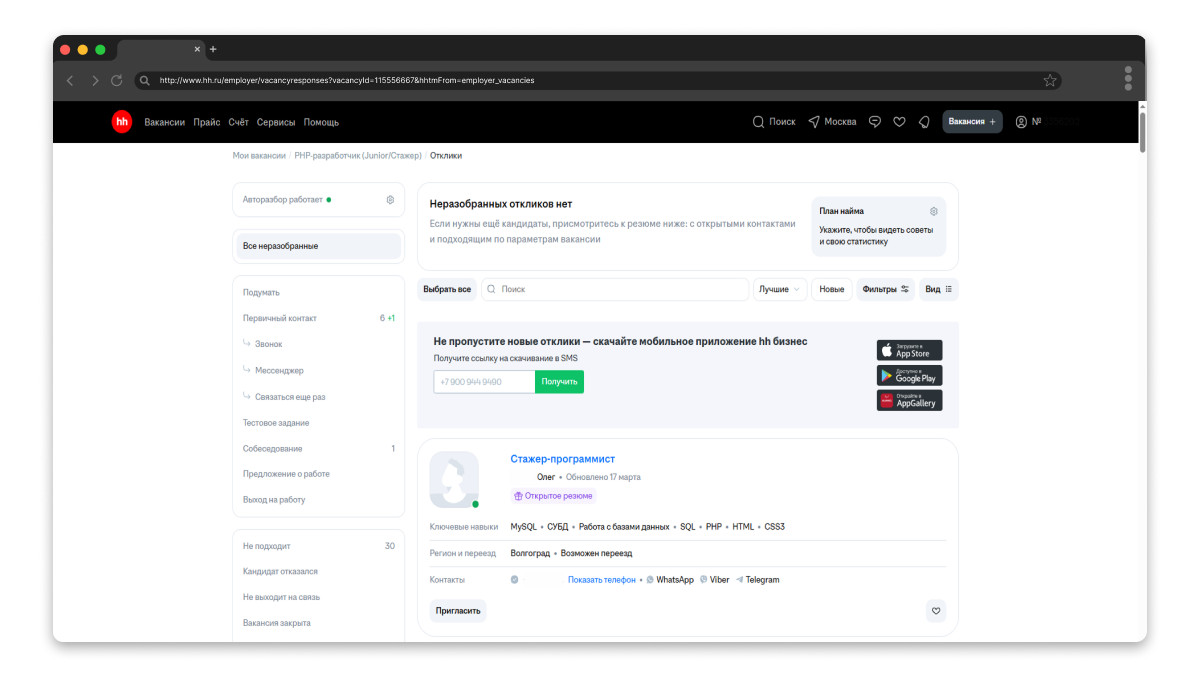Viewport: 1200px width, 680px height.
Task: Bookmark page with star icon
Action: pos(1050,80)
